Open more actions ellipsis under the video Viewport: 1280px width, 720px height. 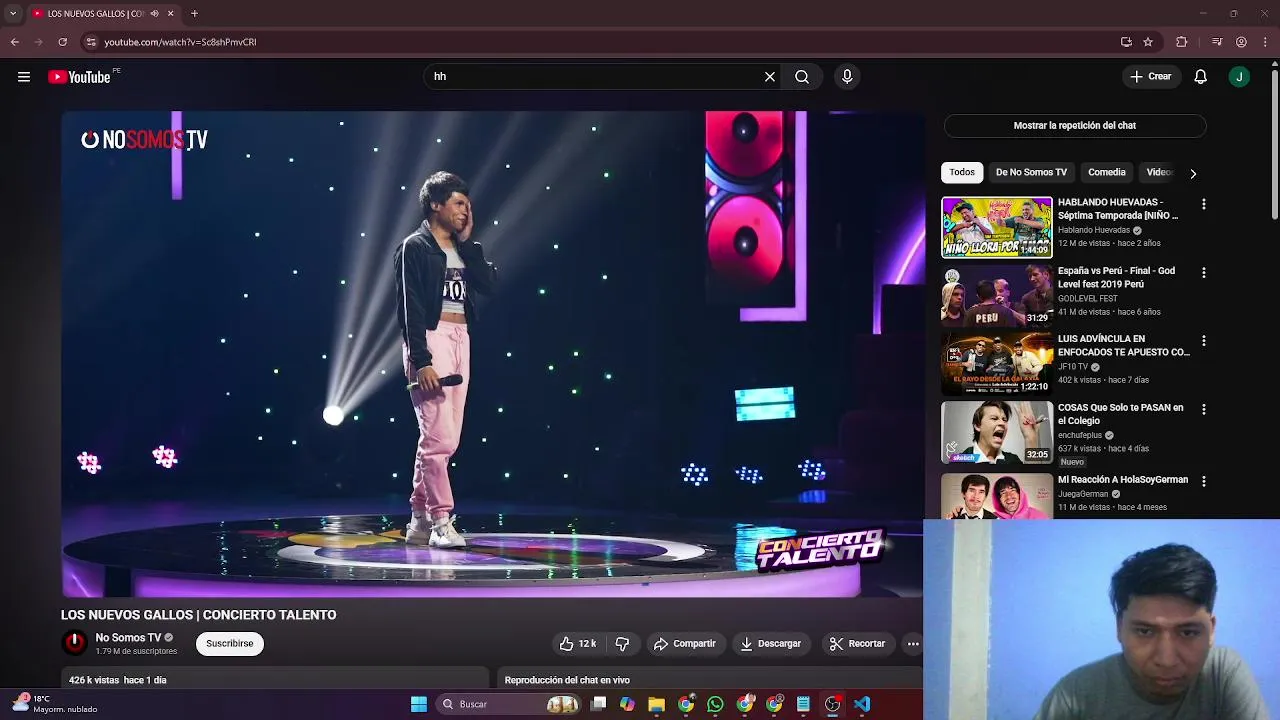tap(913, 644)
